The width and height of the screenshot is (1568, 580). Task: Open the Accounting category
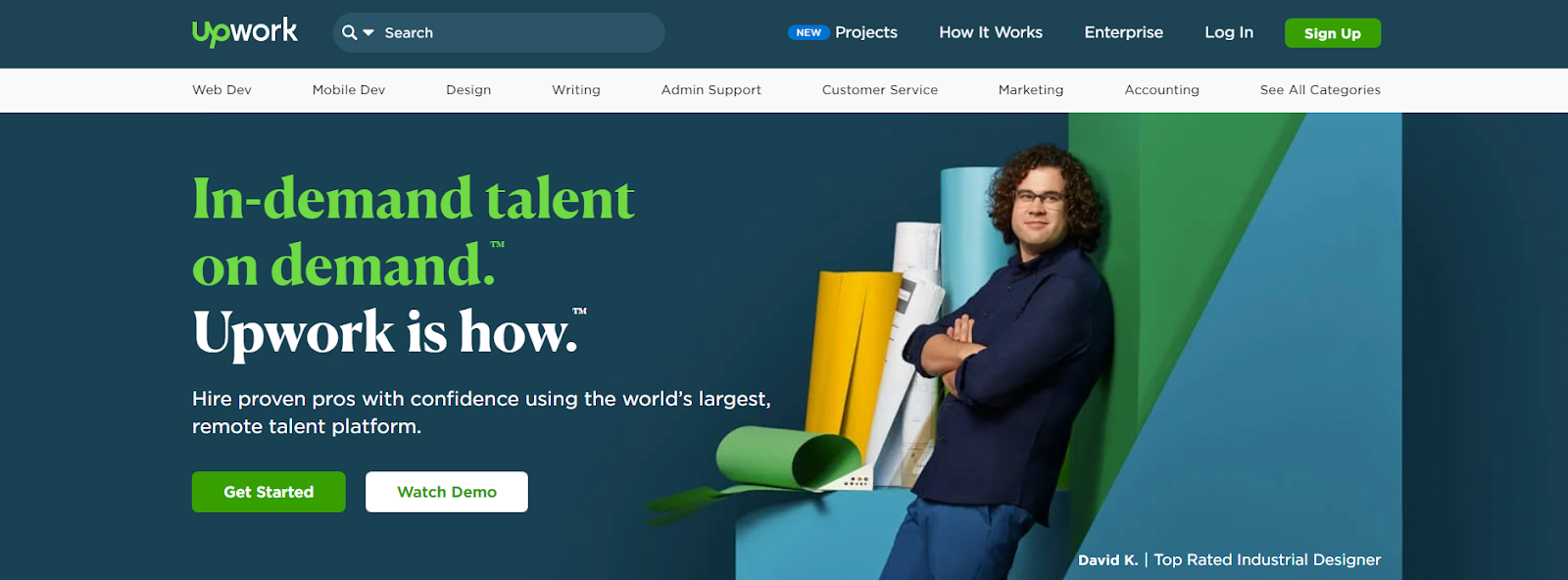coord(1161,89)
